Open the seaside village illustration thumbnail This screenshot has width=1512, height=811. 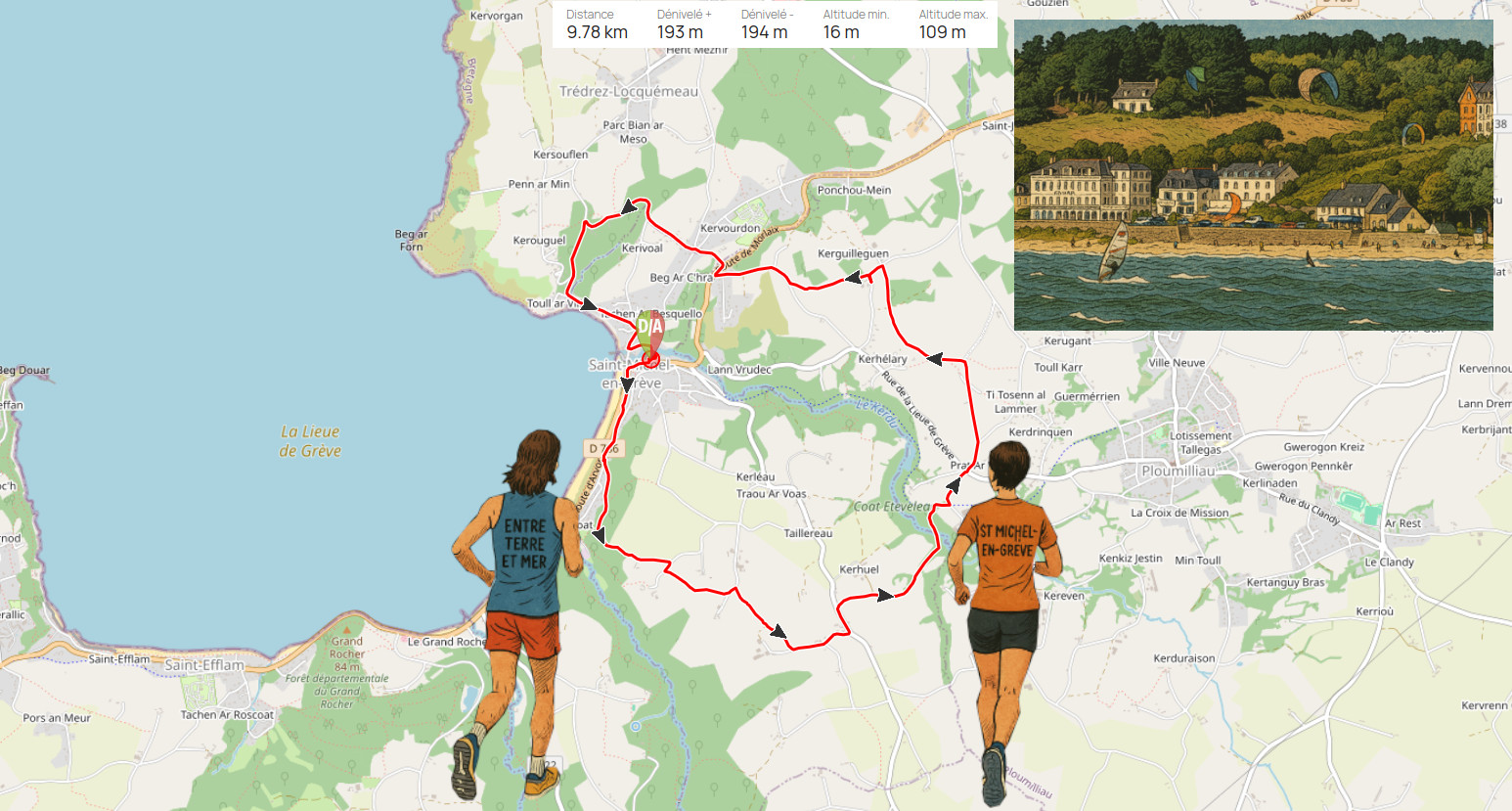[x=1253, y=175]
